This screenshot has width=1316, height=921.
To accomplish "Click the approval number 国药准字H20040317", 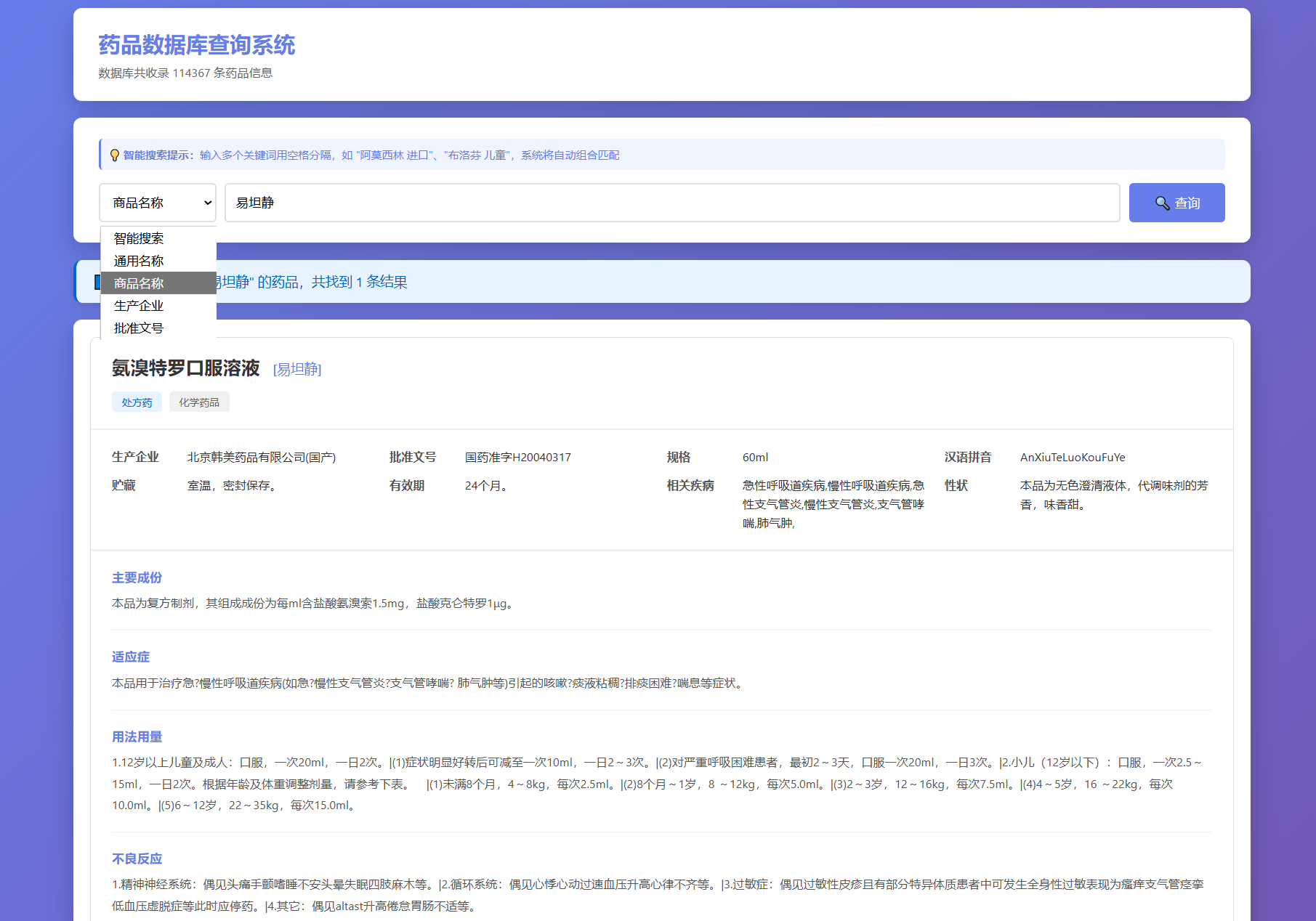I will 517,457.
